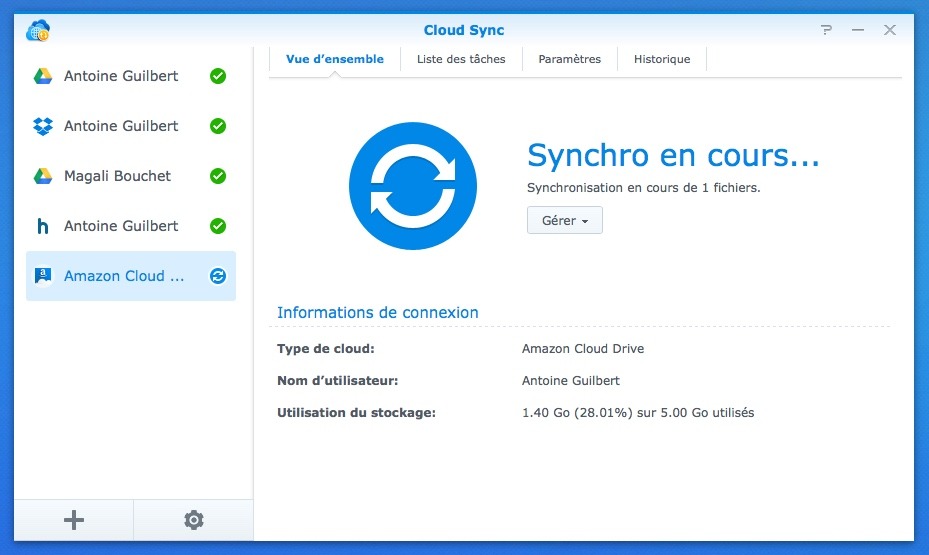Click the help question mark button

[x=826, y=30]
